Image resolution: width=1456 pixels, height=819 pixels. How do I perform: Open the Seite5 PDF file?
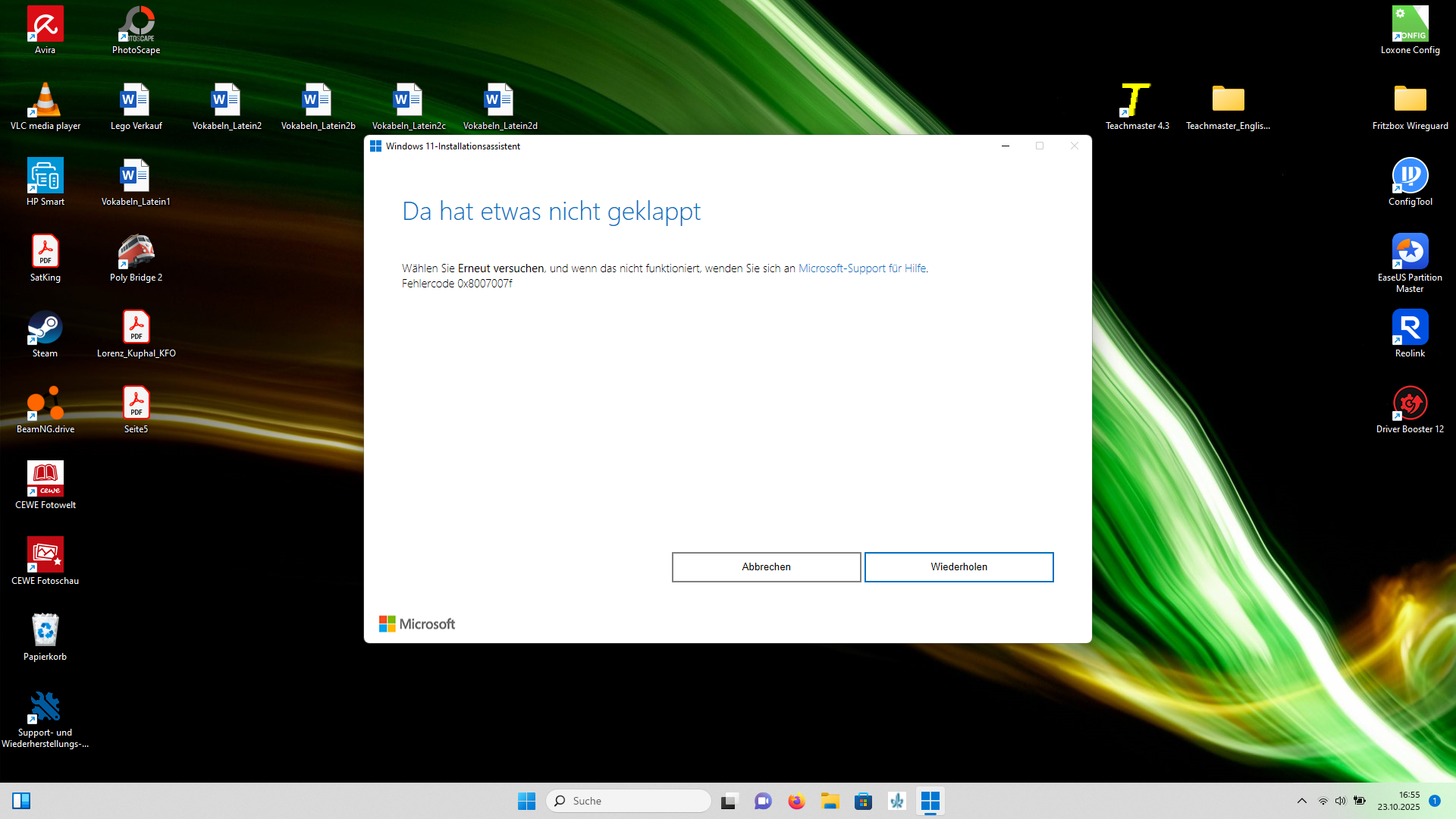coord(136,409)
